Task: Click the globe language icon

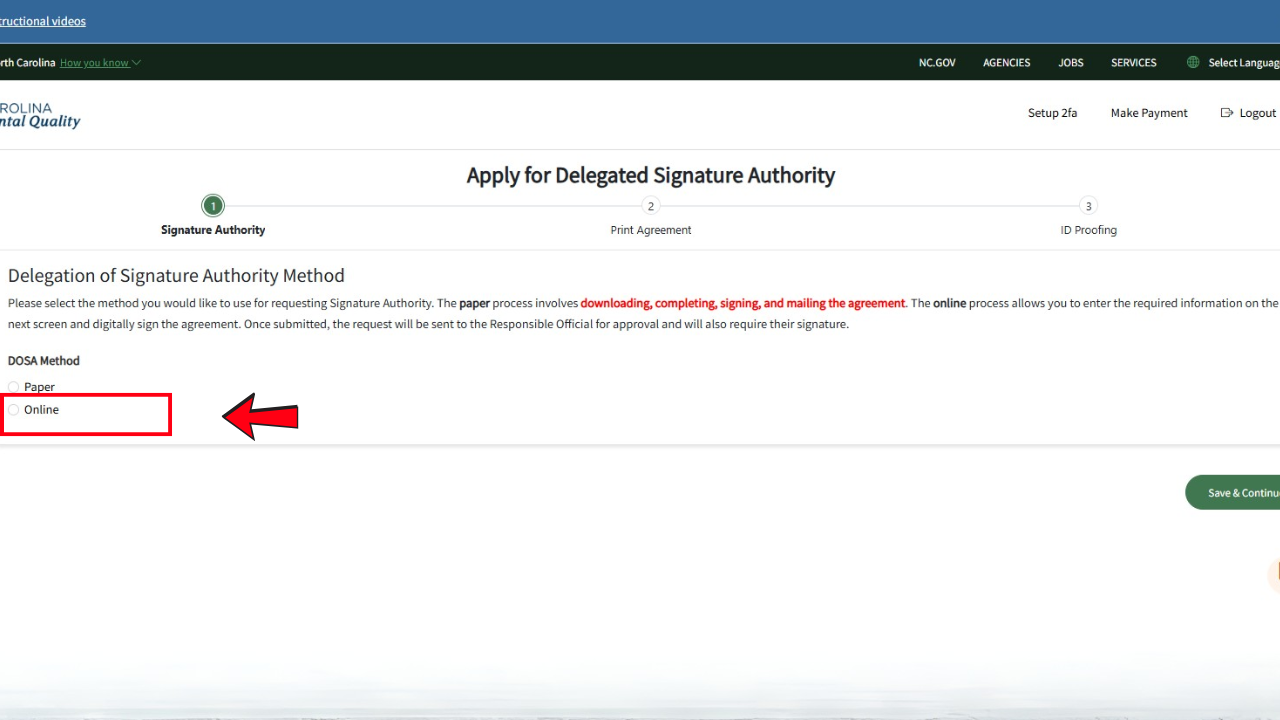Action: pos(1193,63)
